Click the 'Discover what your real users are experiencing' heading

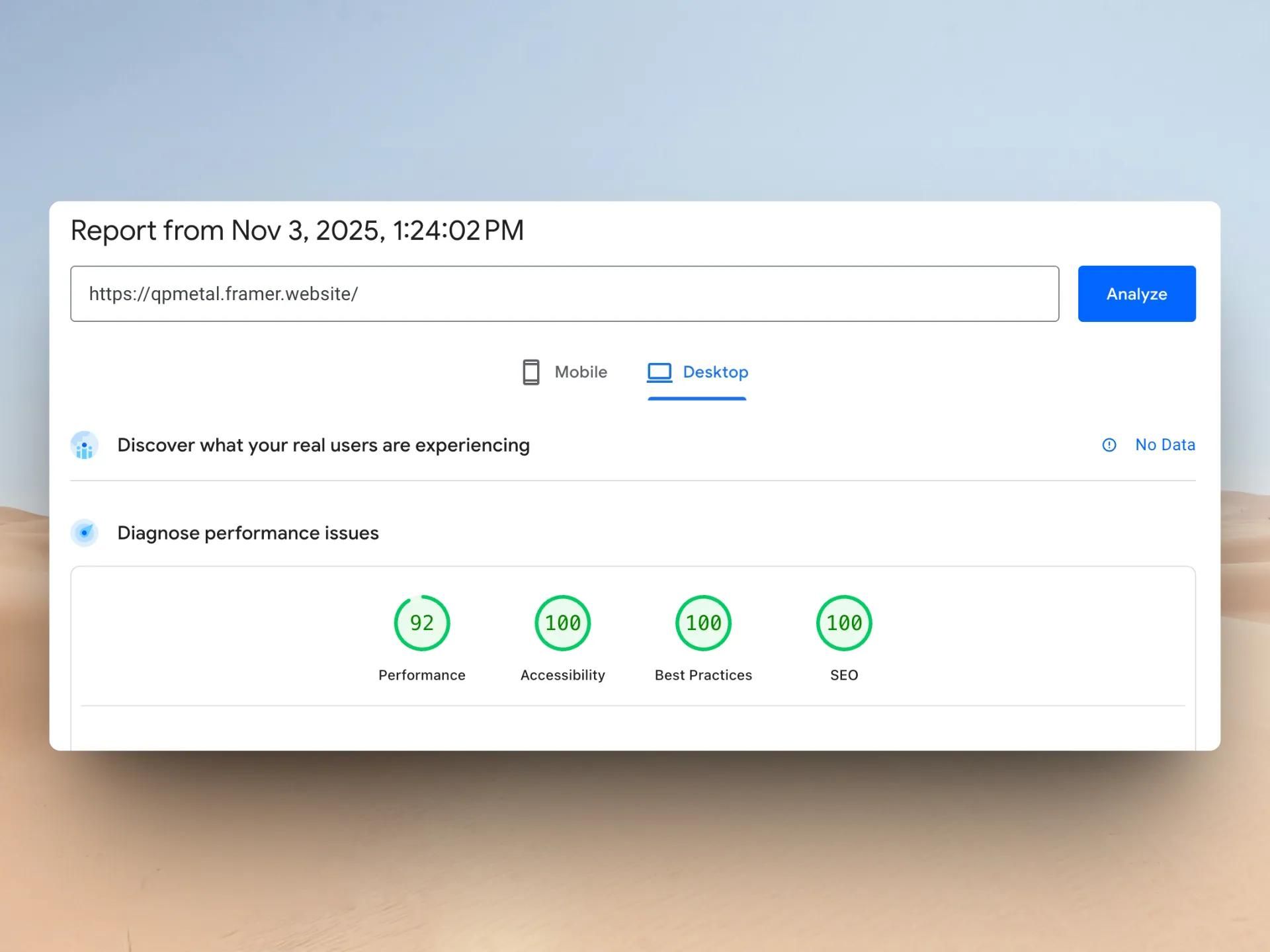(x=323, y=446)
